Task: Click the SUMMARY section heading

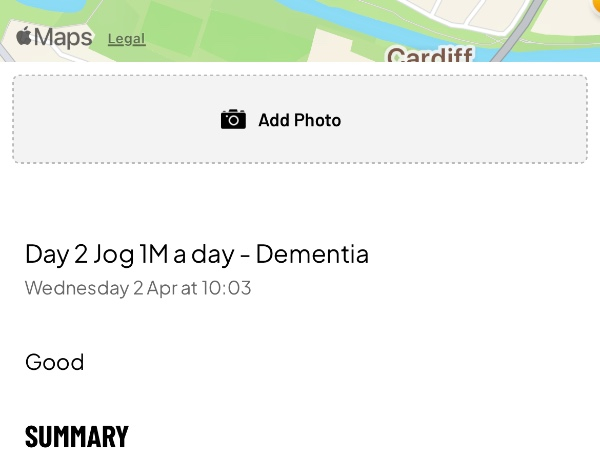Action: coord(77,436)
